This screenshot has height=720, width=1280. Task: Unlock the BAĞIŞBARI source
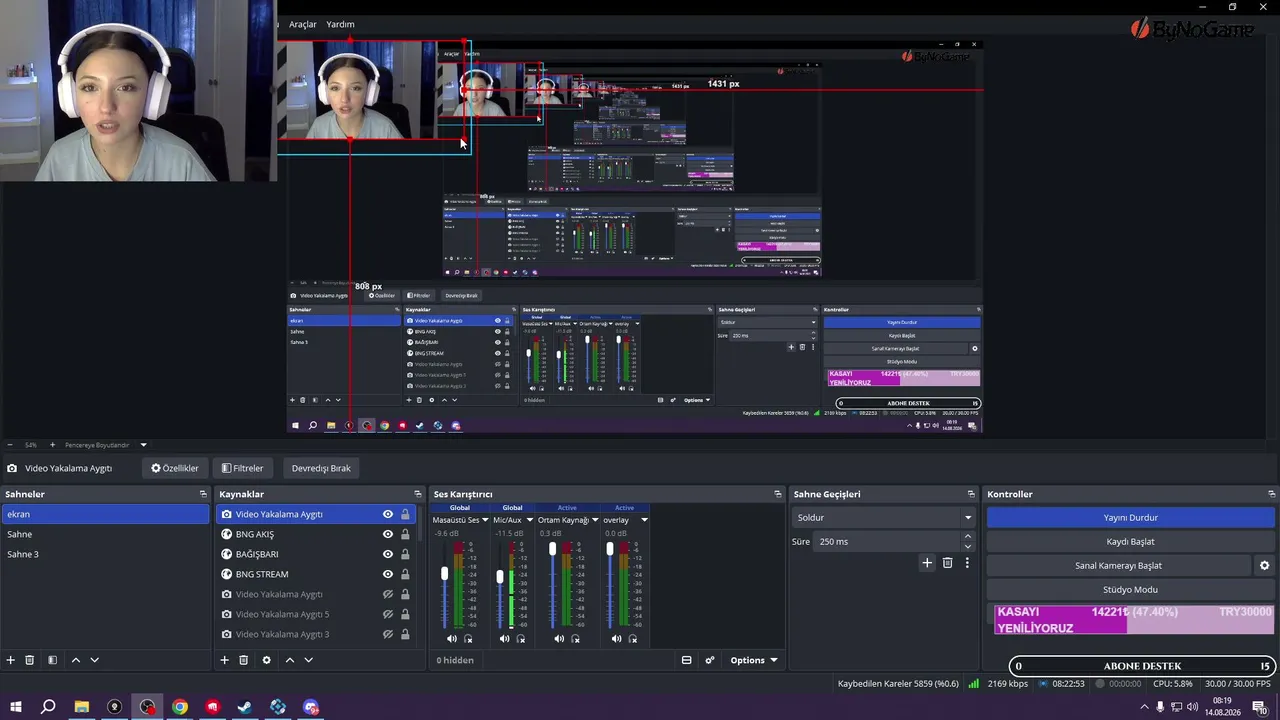tap(405, 554)
